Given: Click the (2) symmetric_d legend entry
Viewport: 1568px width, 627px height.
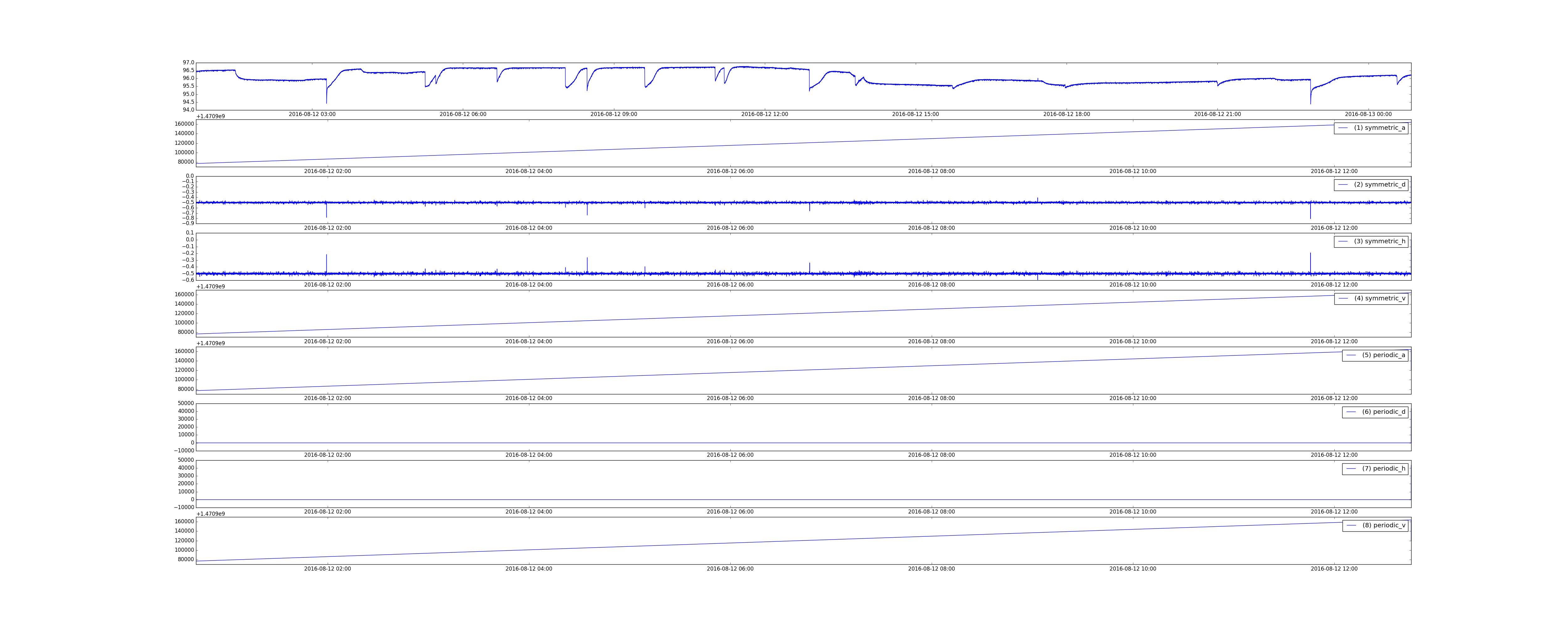Looking at the screenshot, I should pos(1371,184).
